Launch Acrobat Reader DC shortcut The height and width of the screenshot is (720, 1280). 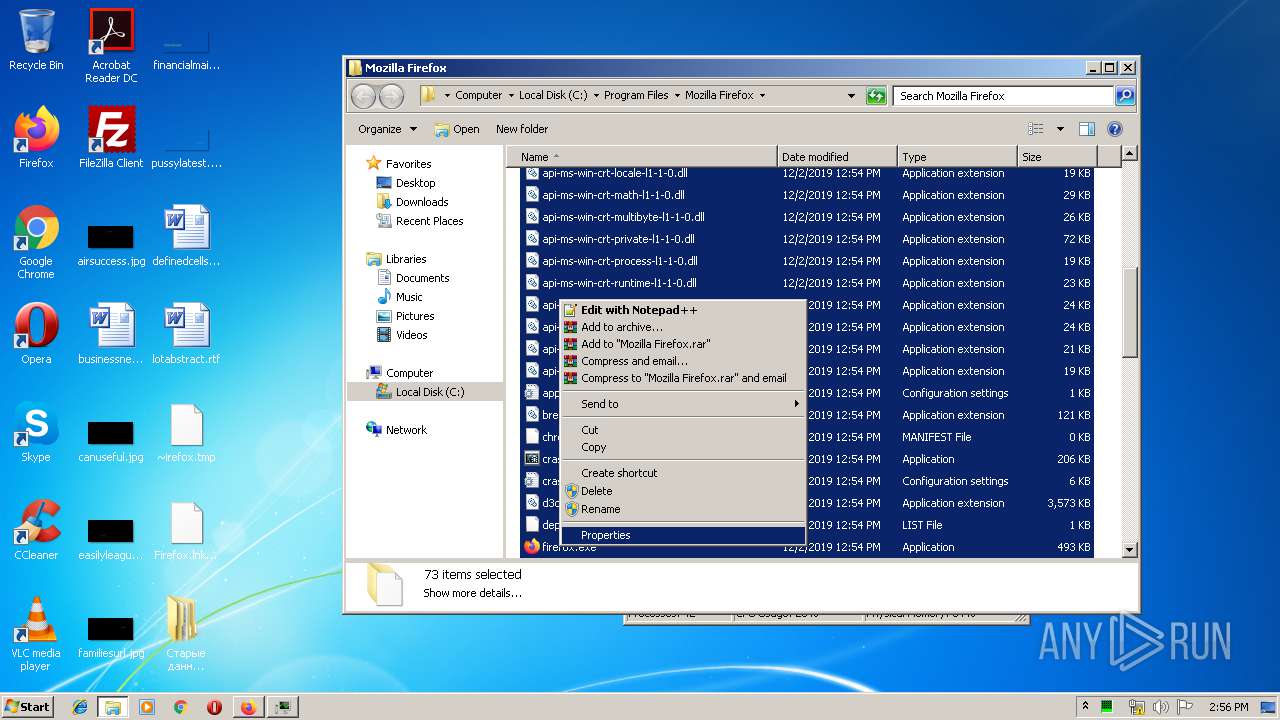(x=111, y=46)
